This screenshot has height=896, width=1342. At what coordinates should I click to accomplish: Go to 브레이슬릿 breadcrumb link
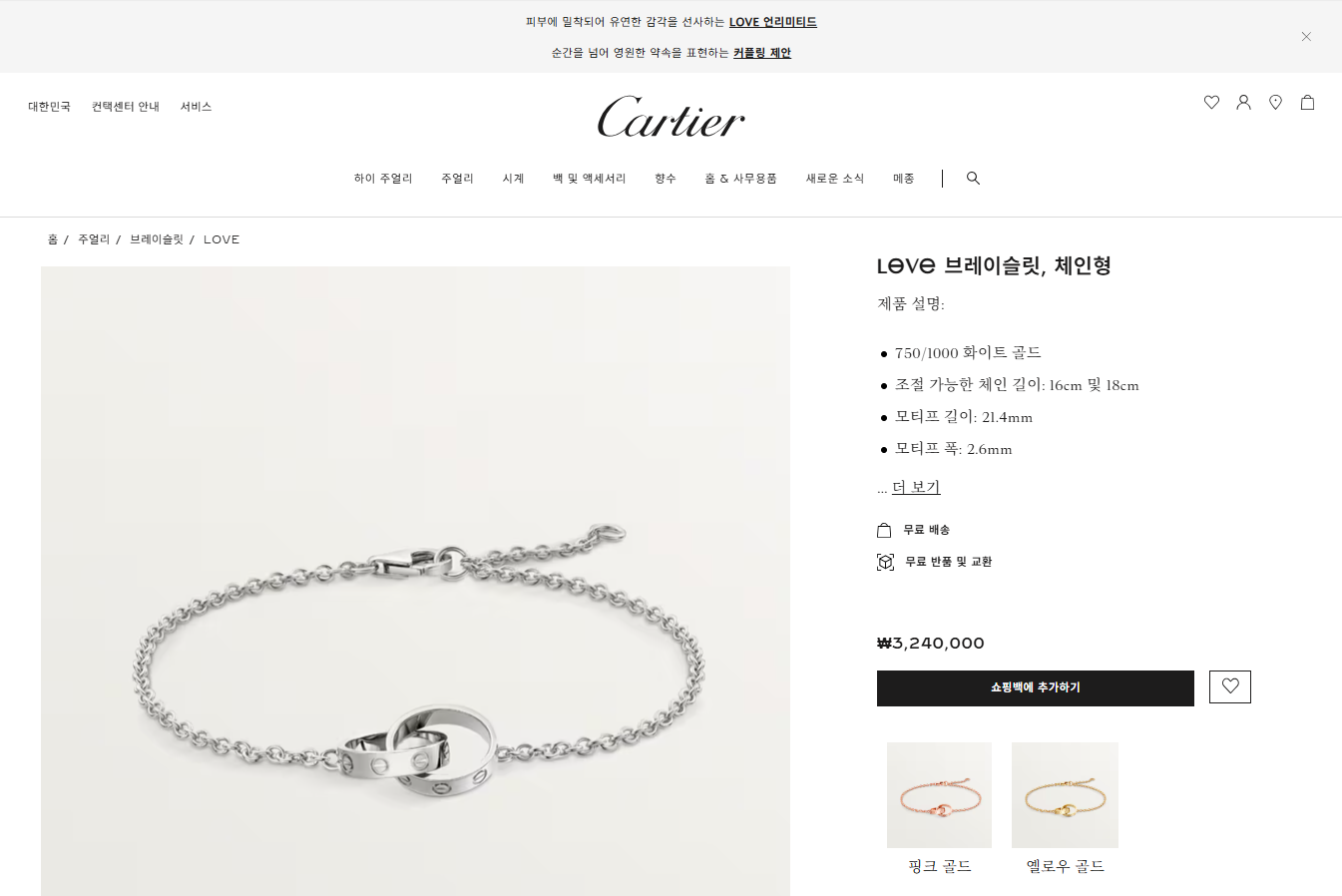[x=157, y=239]
